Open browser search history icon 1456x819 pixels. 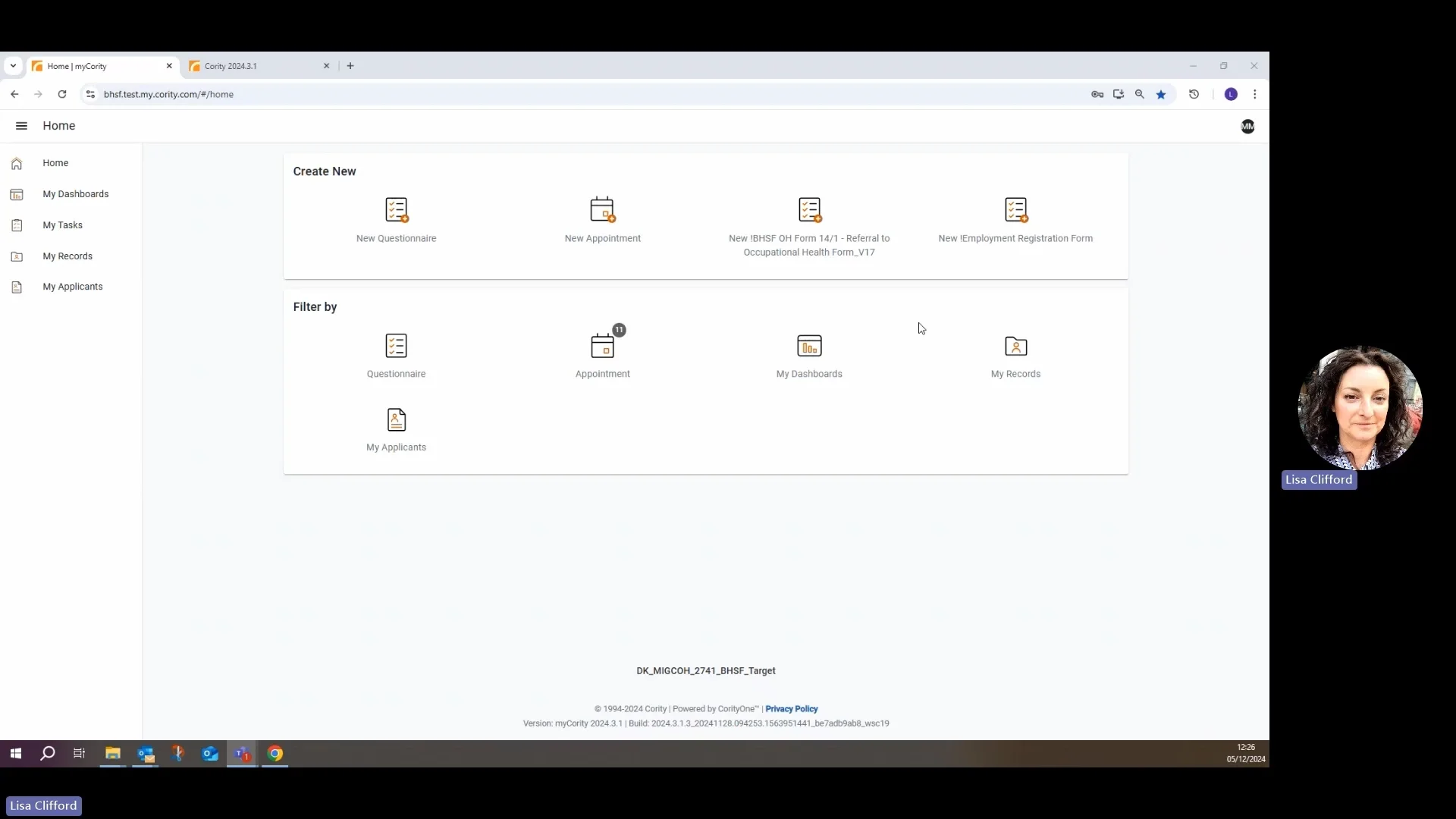[1194, 94]
